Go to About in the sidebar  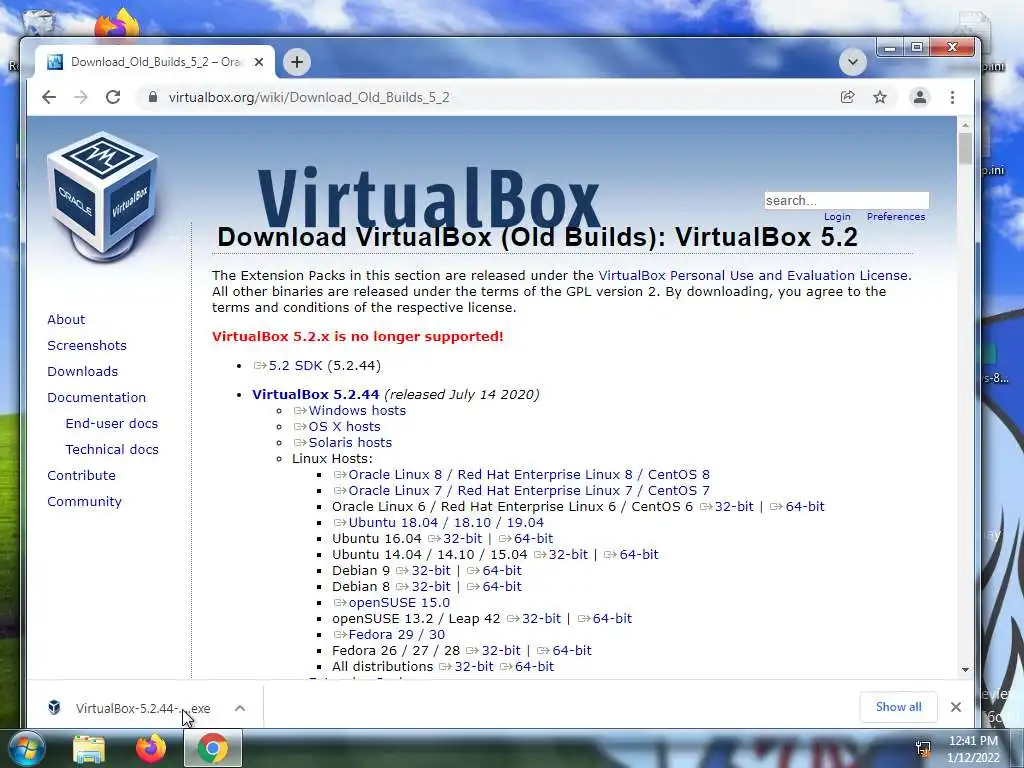(66, 319)
